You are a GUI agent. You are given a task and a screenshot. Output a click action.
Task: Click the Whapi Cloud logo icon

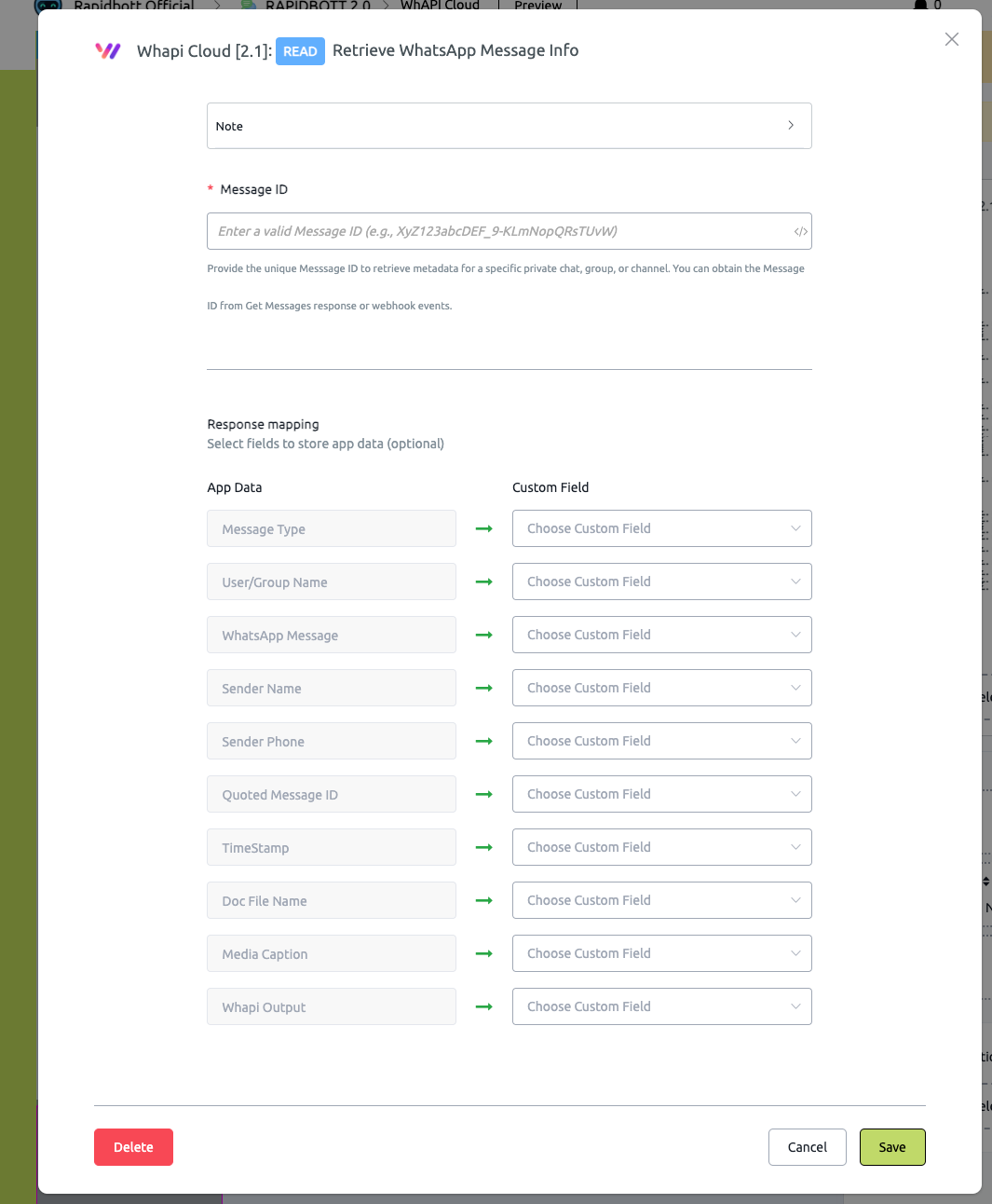[108, 51]
